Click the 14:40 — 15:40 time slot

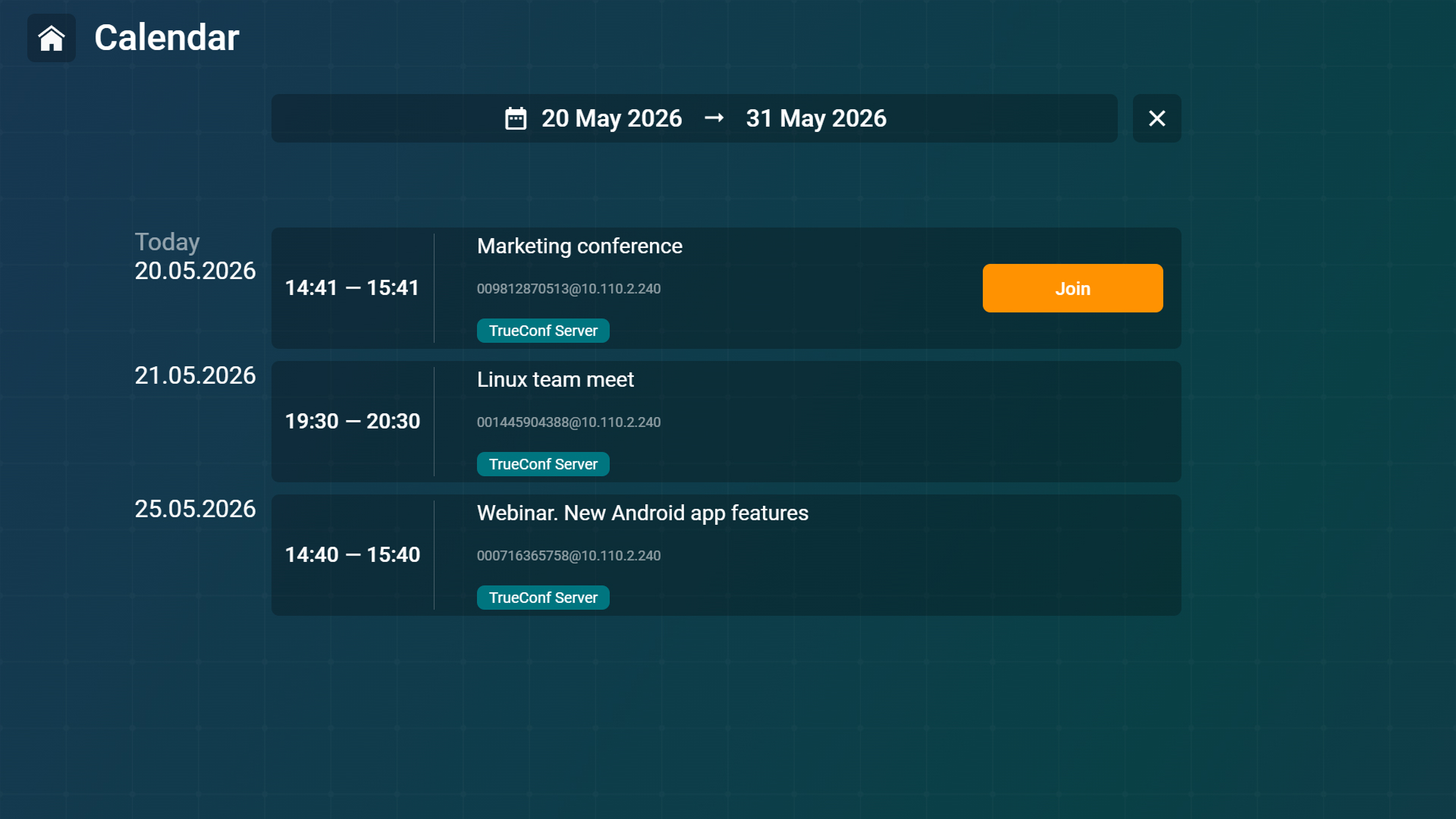click(352, 555)
